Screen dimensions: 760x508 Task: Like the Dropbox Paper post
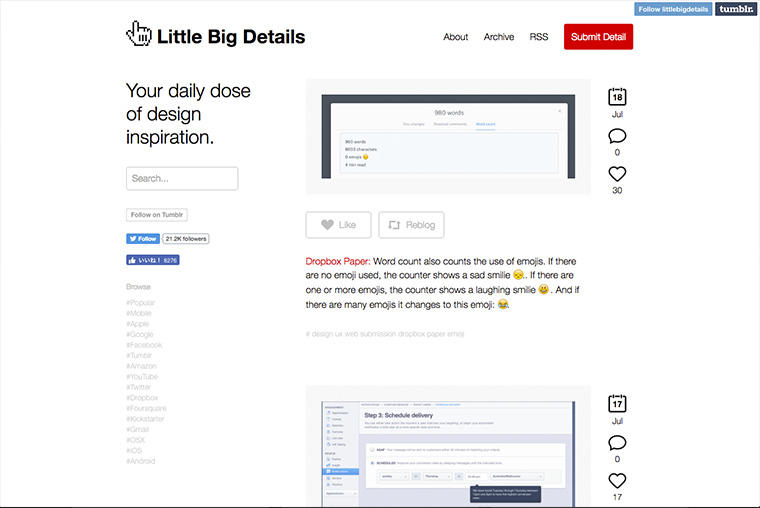tap(338, 225)
